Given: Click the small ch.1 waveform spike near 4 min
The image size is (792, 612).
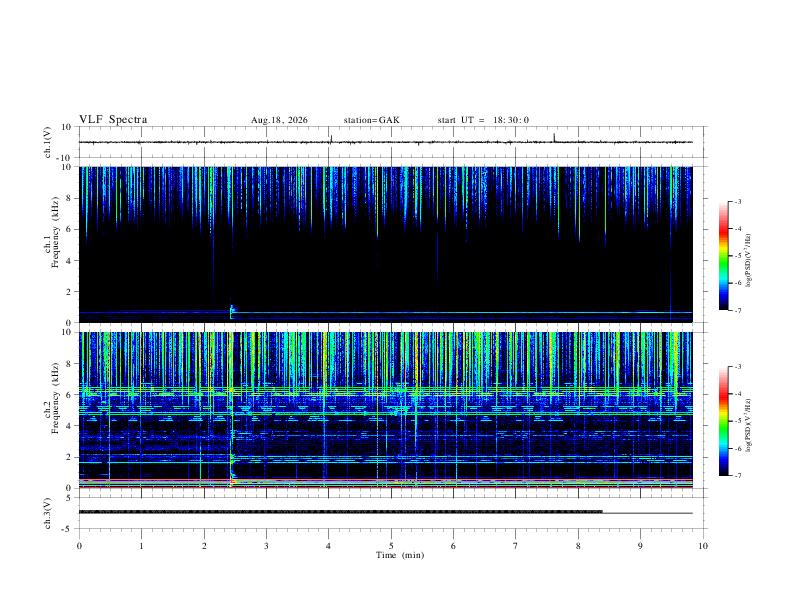Looking at the screenshot, I should click(331, 139).
